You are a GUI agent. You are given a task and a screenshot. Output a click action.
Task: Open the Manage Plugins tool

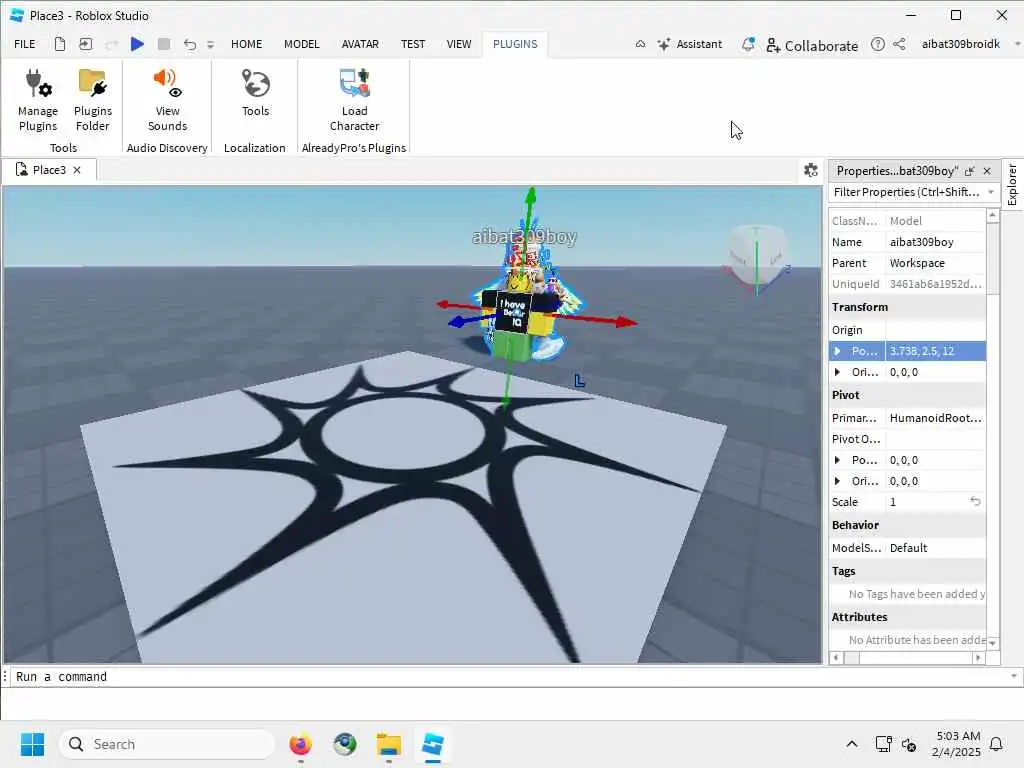(x=38, y=101)
